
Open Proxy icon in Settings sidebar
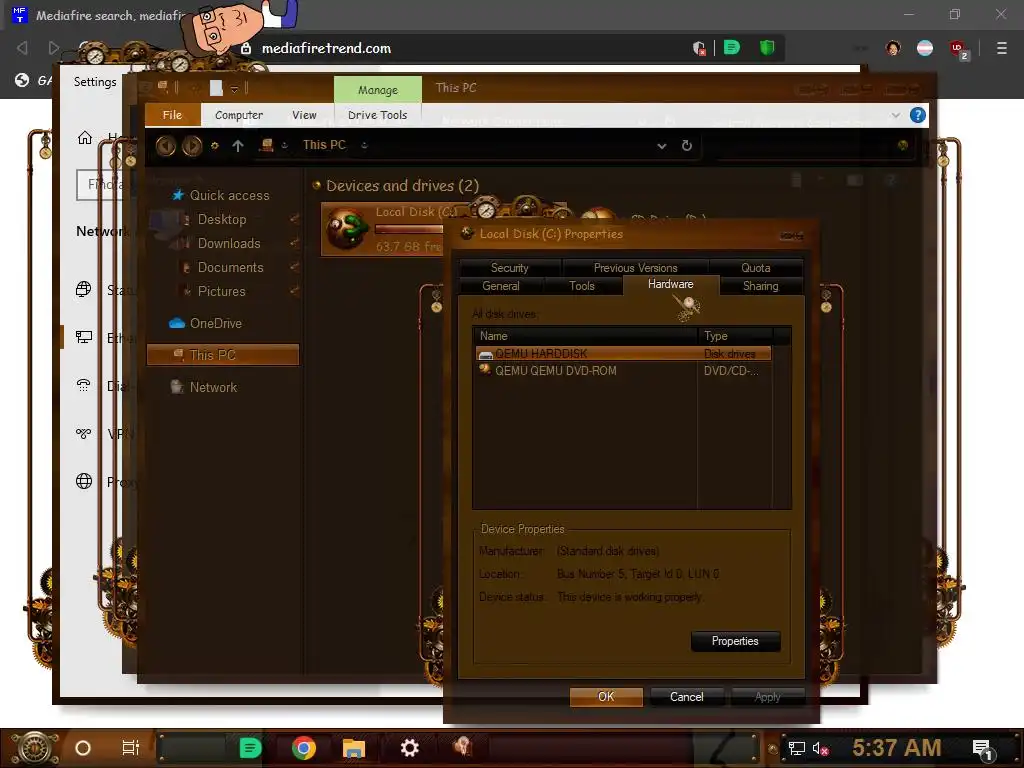[84, 481]
